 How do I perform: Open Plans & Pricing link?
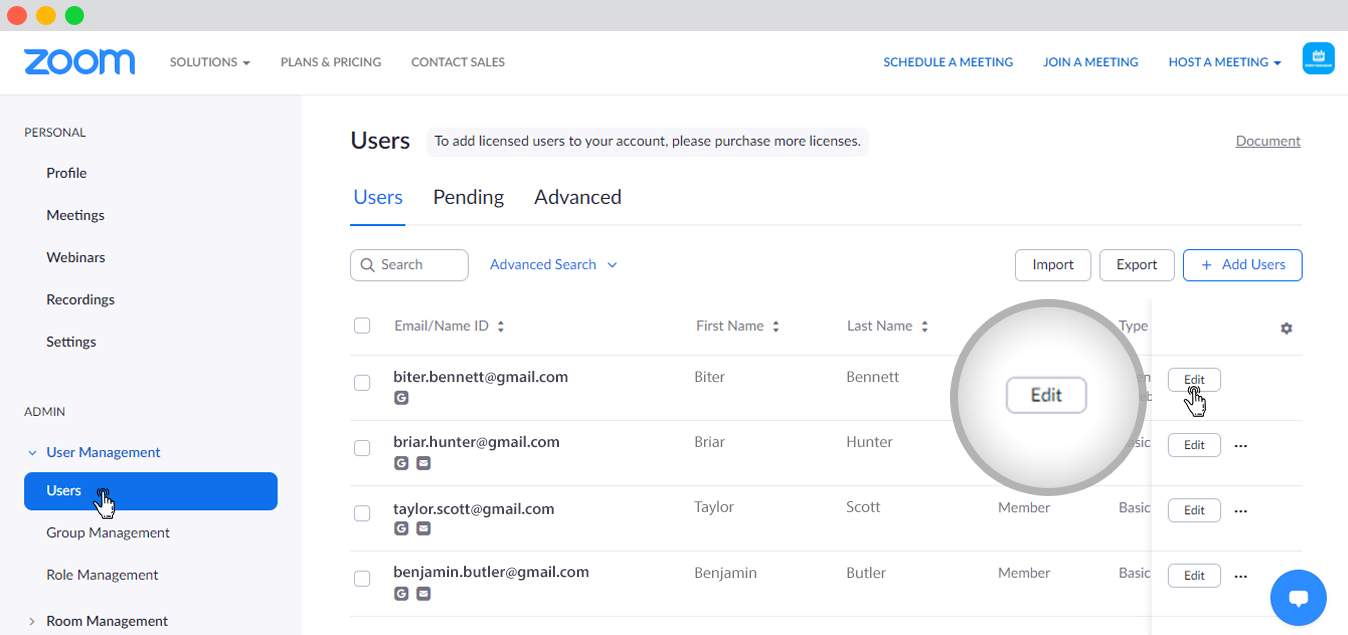click(x=331, y=62)
